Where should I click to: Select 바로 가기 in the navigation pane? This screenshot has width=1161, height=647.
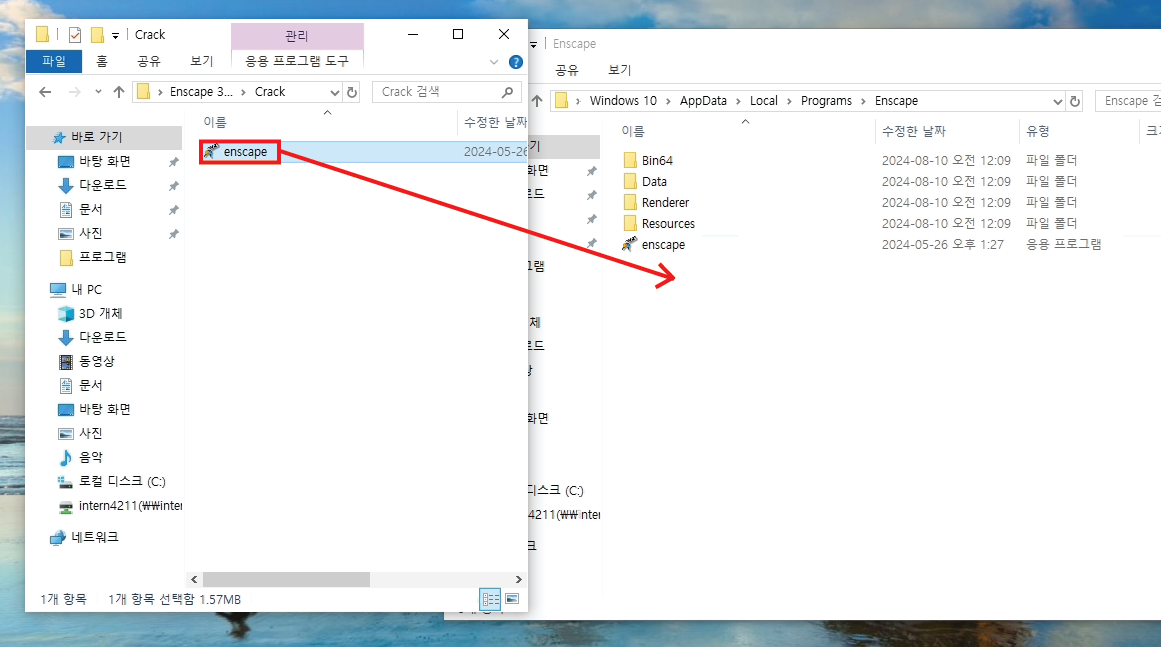click(104, 137)
